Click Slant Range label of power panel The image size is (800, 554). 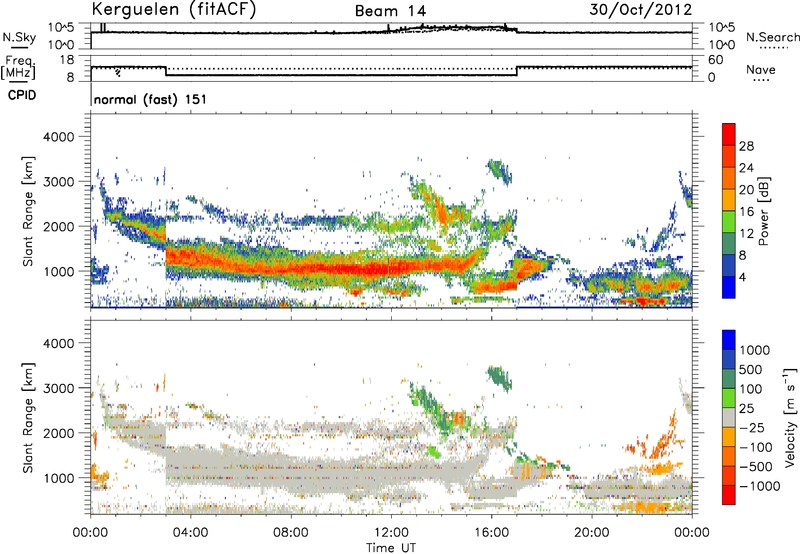point(28,211)
